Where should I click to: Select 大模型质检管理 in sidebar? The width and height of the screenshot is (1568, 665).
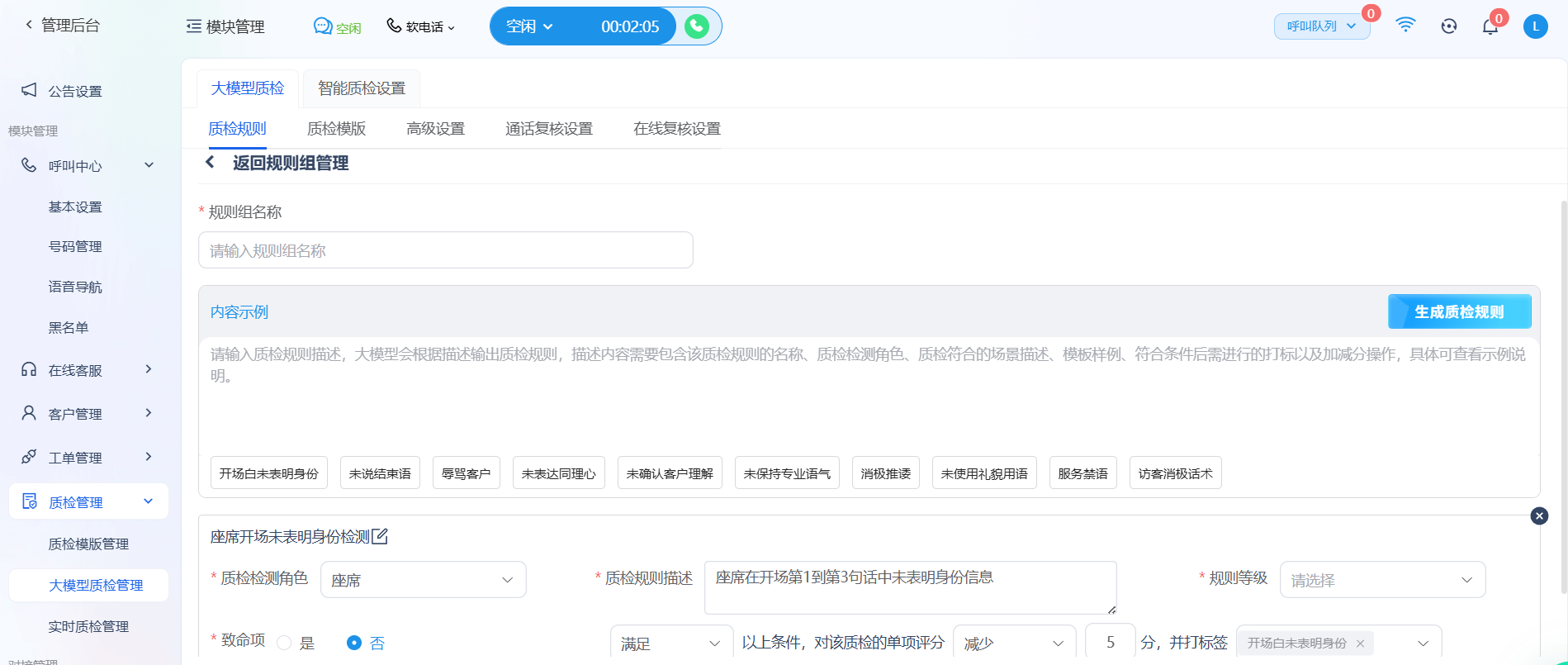[88, 585]
